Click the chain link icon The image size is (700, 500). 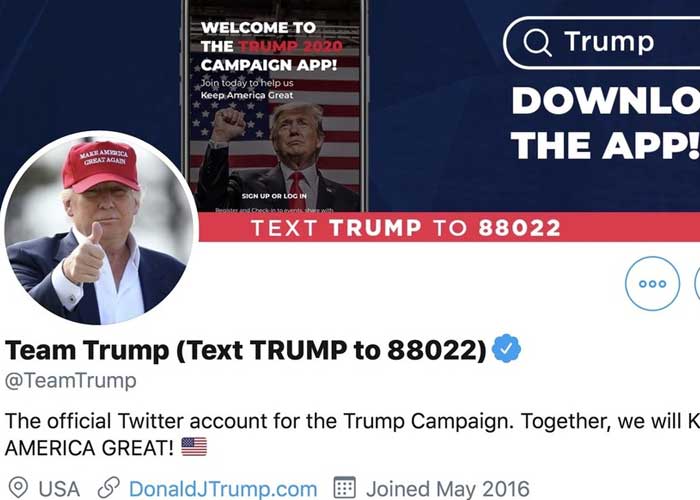(x=108, y=488)
